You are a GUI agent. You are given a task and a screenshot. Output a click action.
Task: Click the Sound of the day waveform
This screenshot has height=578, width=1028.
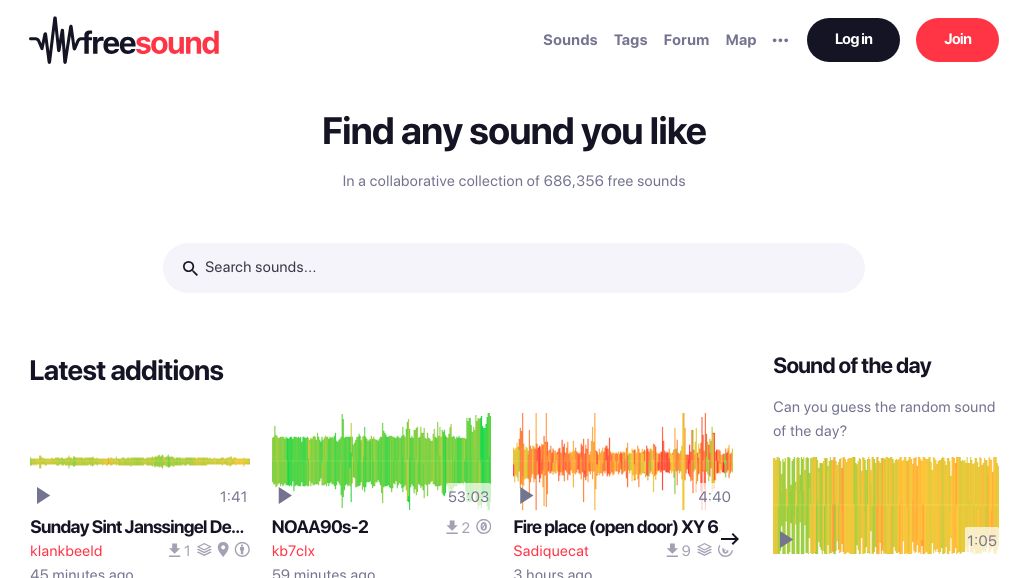click(885, 505)
